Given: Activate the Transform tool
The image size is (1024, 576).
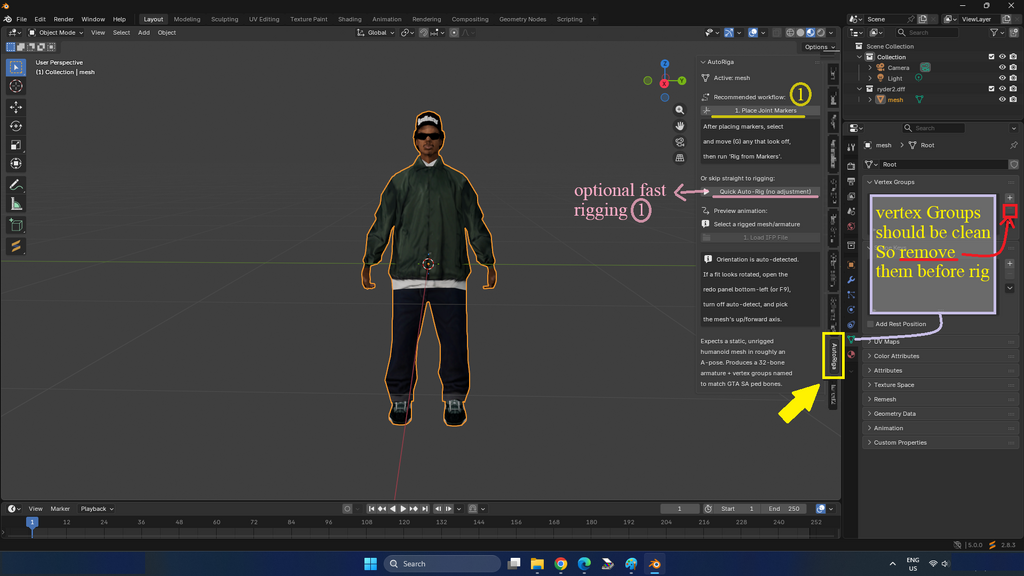Looking at the screenshot, I should pyautogui.click(x=16, y=164).
